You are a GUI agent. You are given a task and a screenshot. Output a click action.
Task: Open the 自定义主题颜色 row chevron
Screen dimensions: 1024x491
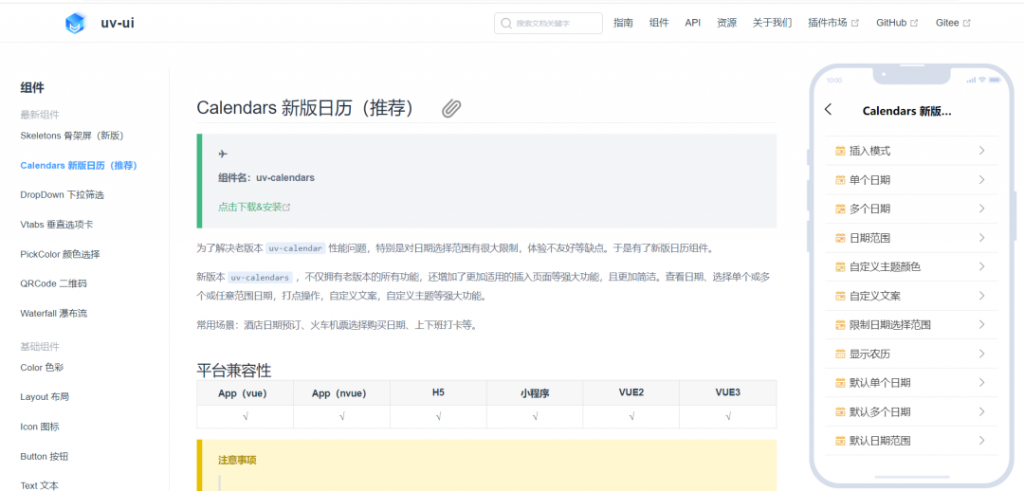click(982, 267)
